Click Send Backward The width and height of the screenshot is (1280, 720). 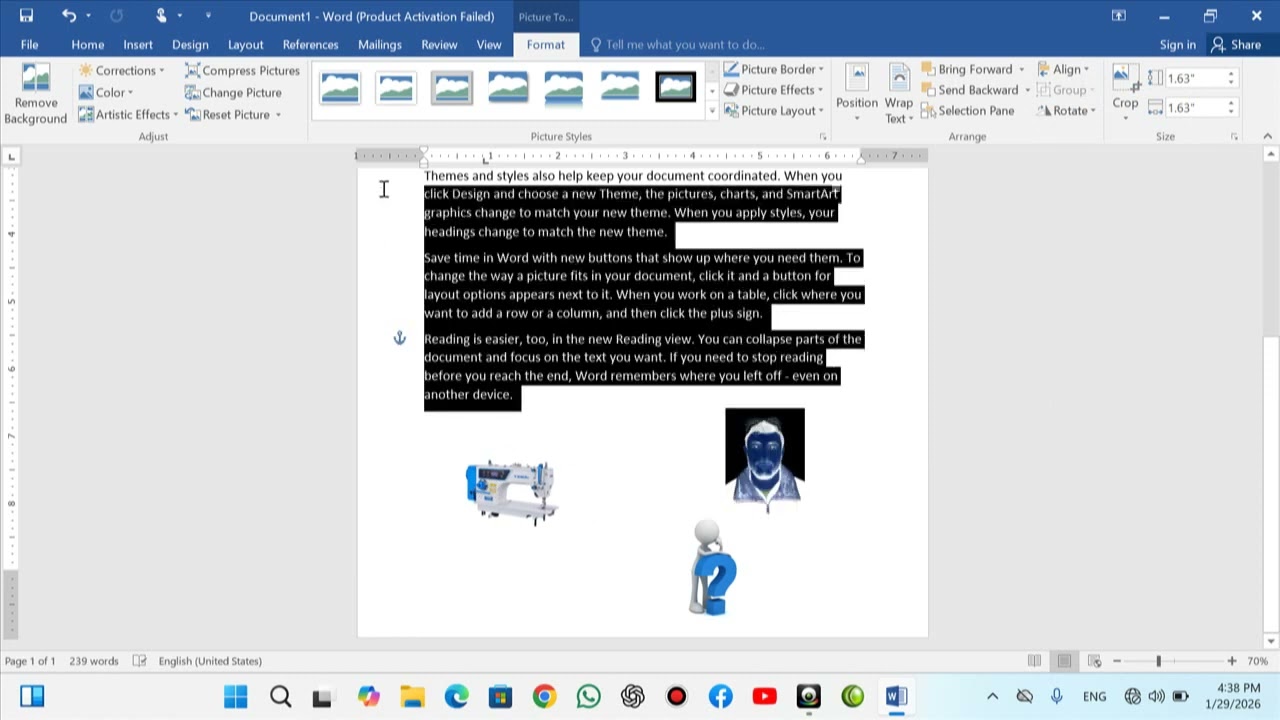click(x=969, y=90)
